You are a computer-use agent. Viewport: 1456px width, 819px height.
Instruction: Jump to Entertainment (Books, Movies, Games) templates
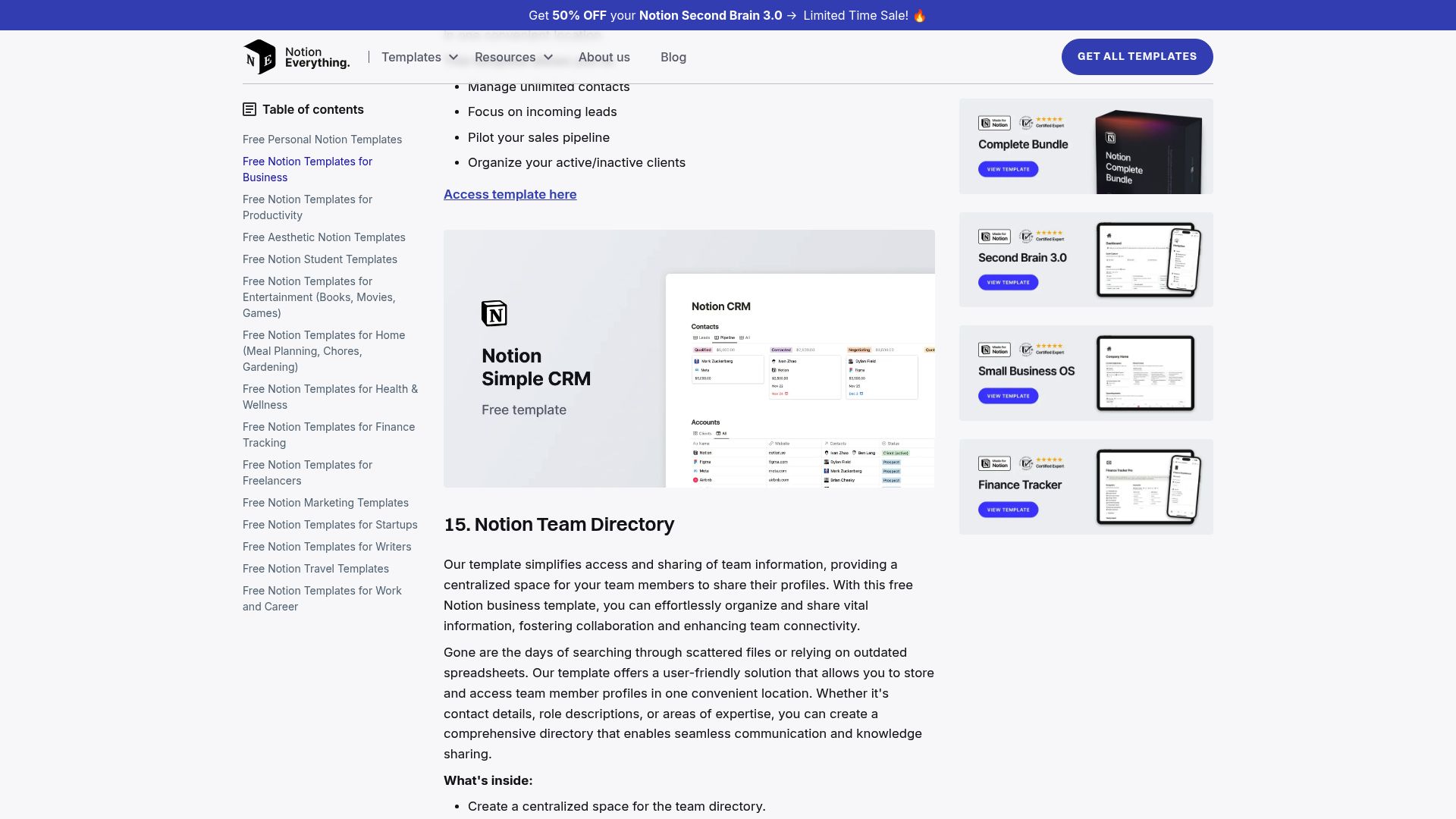(318, 297)
